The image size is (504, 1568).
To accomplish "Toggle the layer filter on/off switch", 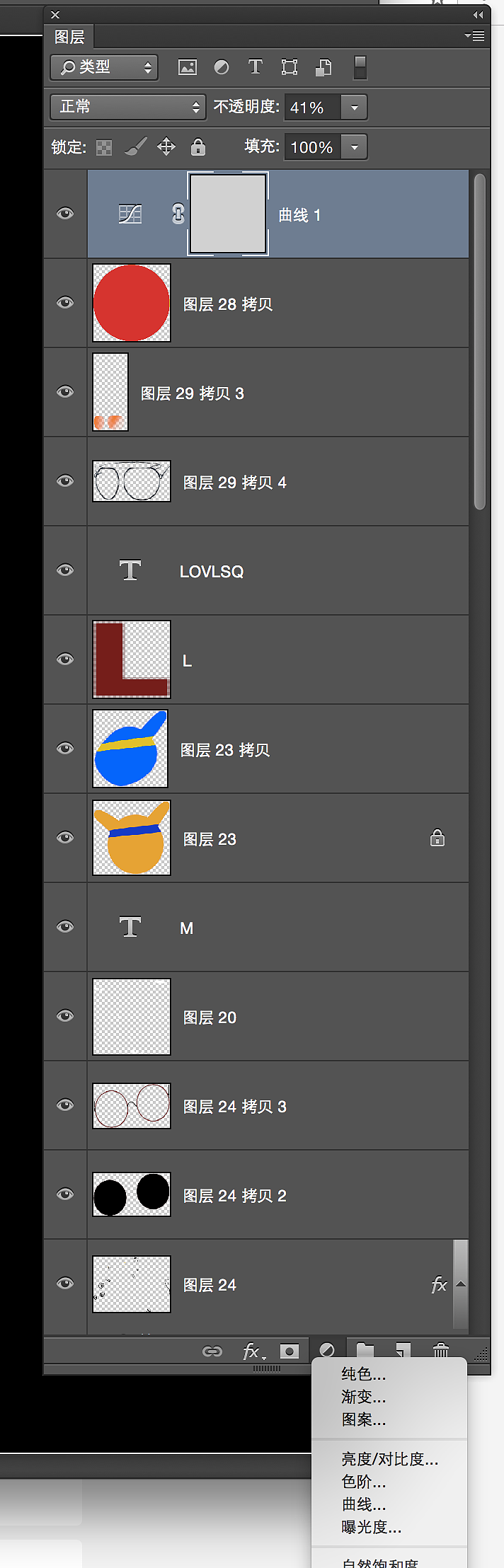I will (360, 67).
